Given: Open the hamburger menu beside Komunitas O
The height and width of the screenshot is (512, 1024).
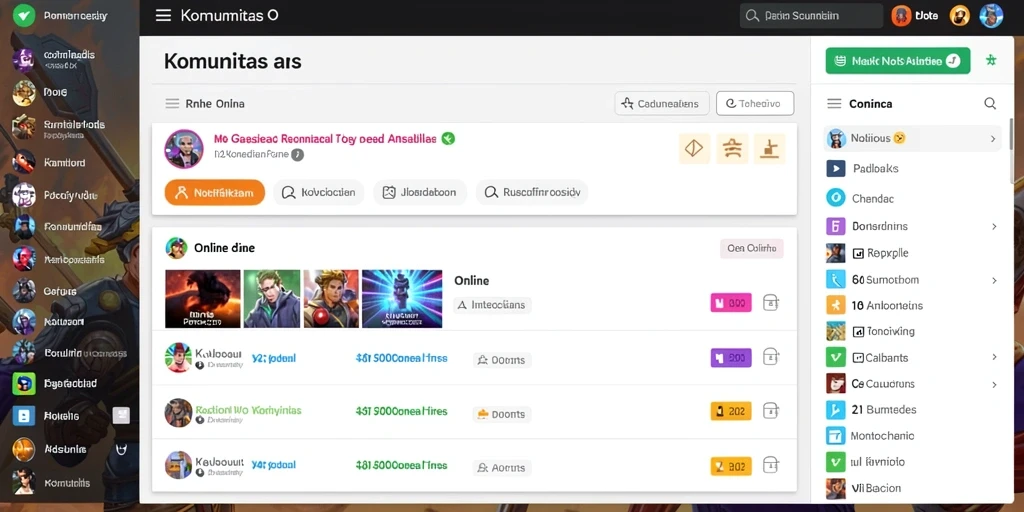Looking at the screenshot, I should click(x=163, y=16).
